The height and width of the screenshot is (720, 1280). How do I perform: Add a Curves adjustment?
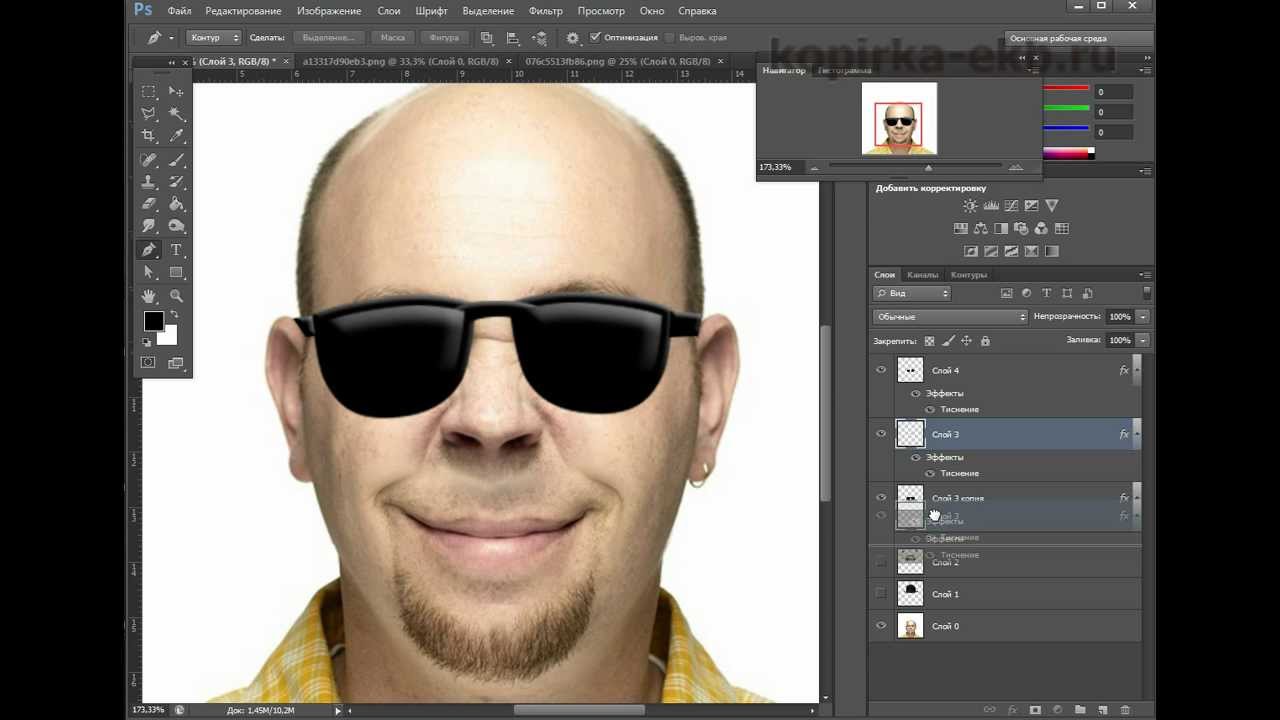coord(1011,206)
